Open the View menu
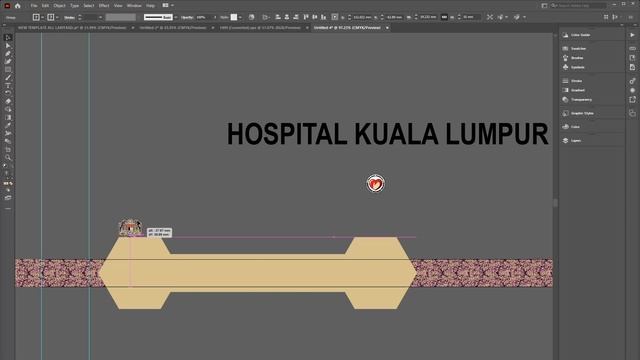This screenshot has height=360, width=640. click(x=118, y=6)
